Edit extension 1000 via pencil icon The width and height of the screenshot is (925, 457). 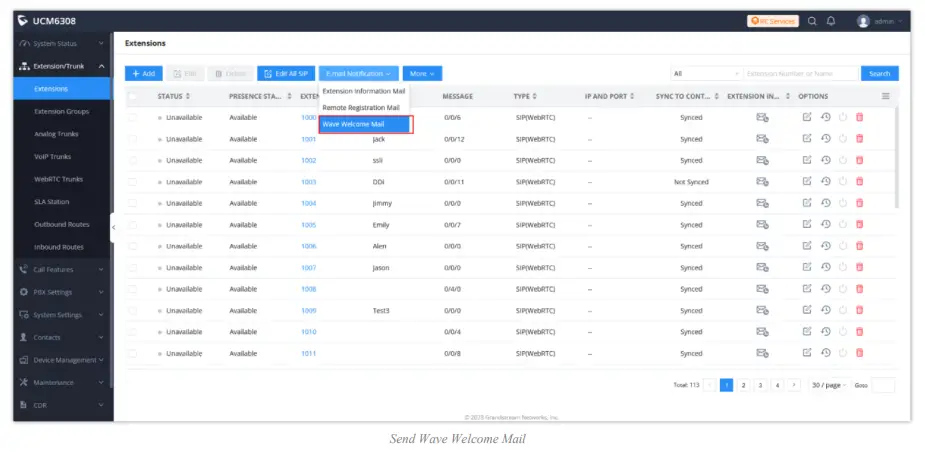point(807,117)
